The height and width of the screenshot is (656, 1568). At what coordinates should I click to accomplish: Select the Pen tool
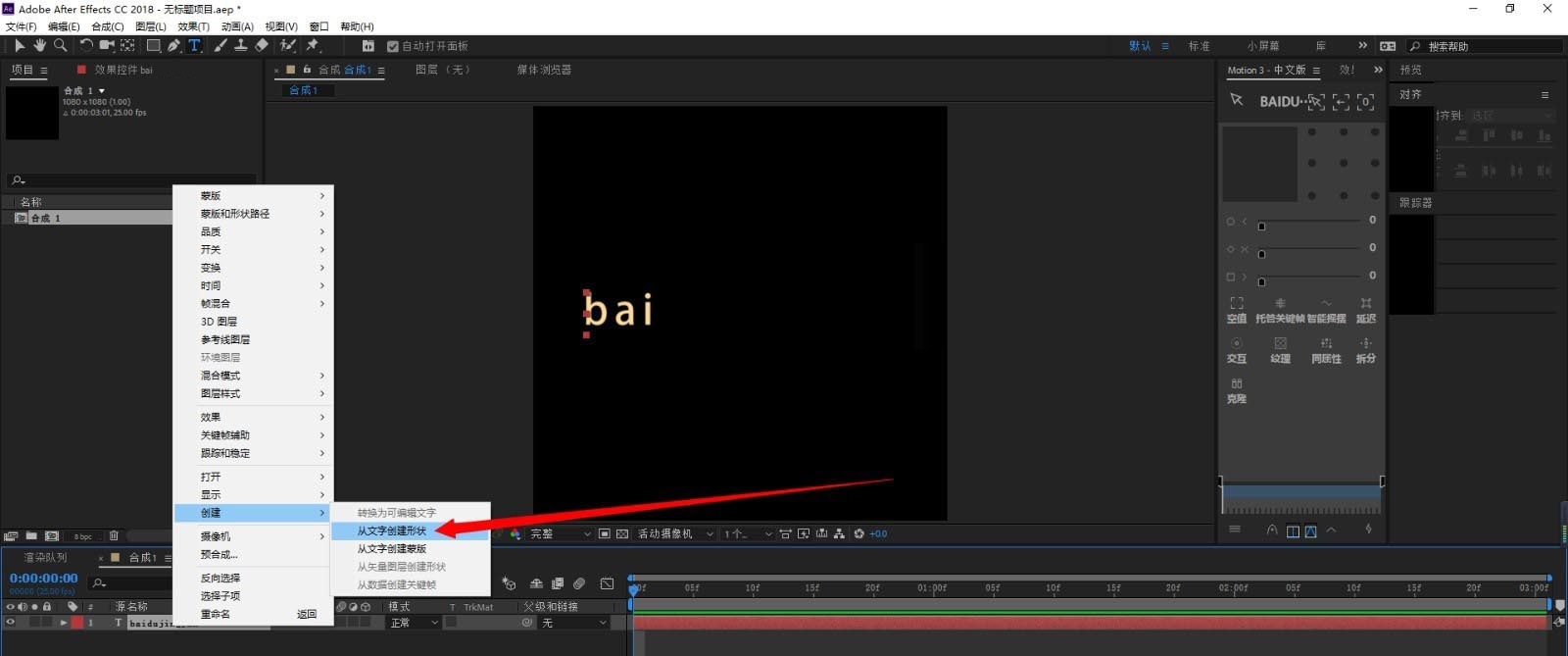[x=173, y=45]
